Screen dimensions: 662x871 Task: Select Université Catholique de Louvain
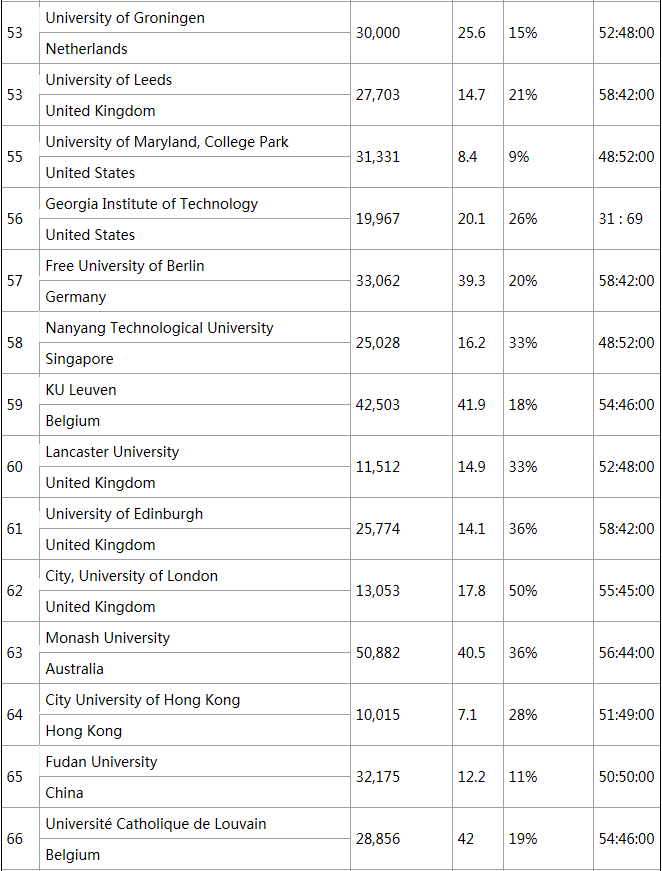coord(156,824)
